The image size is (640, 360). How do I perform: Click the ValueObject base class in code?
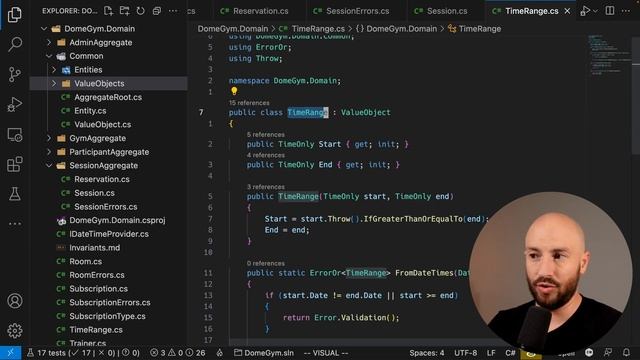coord(366,112)
